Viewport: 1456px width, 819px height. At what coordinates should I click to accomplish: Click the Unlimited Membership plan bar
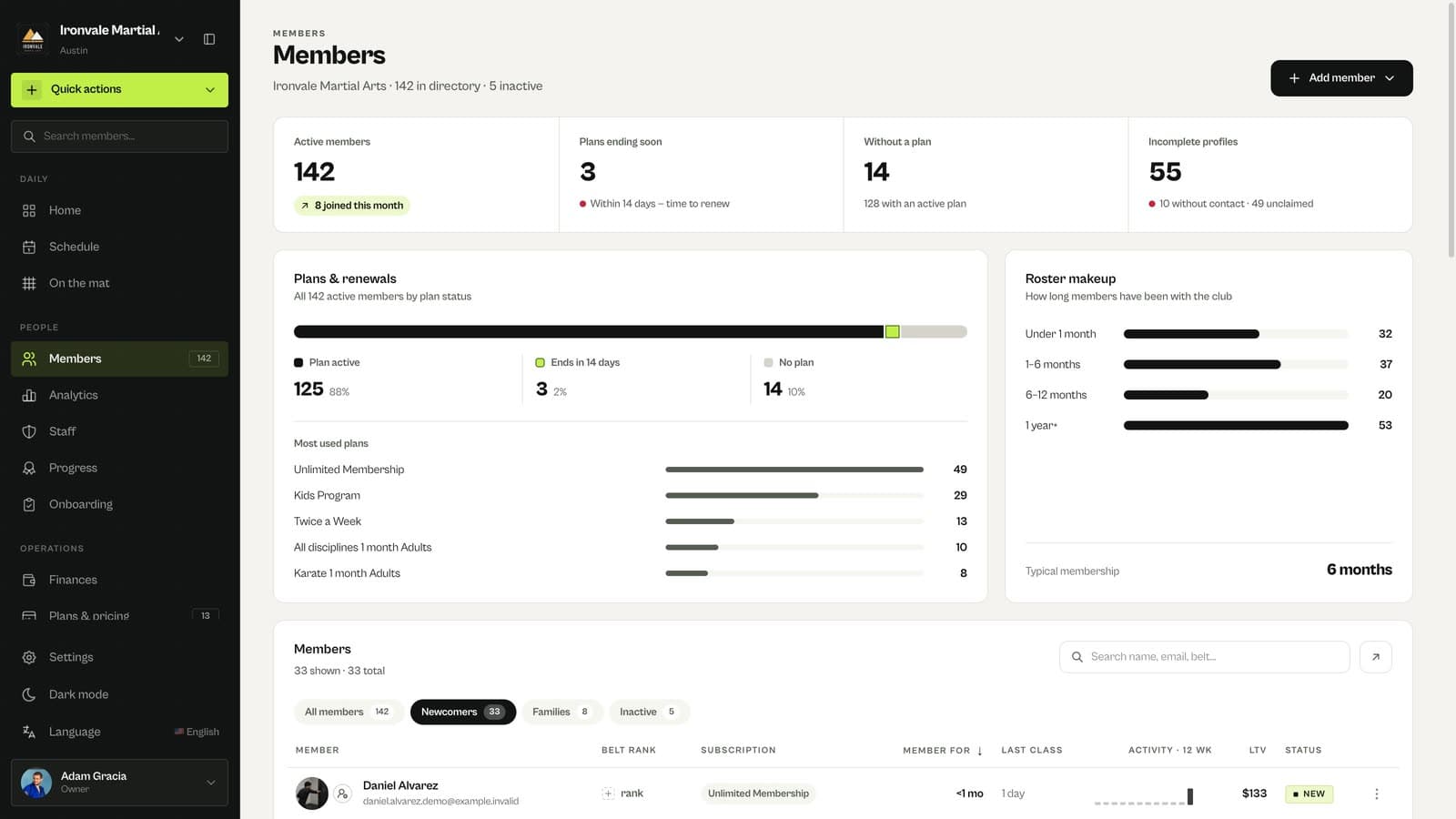(x=794, y=470)
